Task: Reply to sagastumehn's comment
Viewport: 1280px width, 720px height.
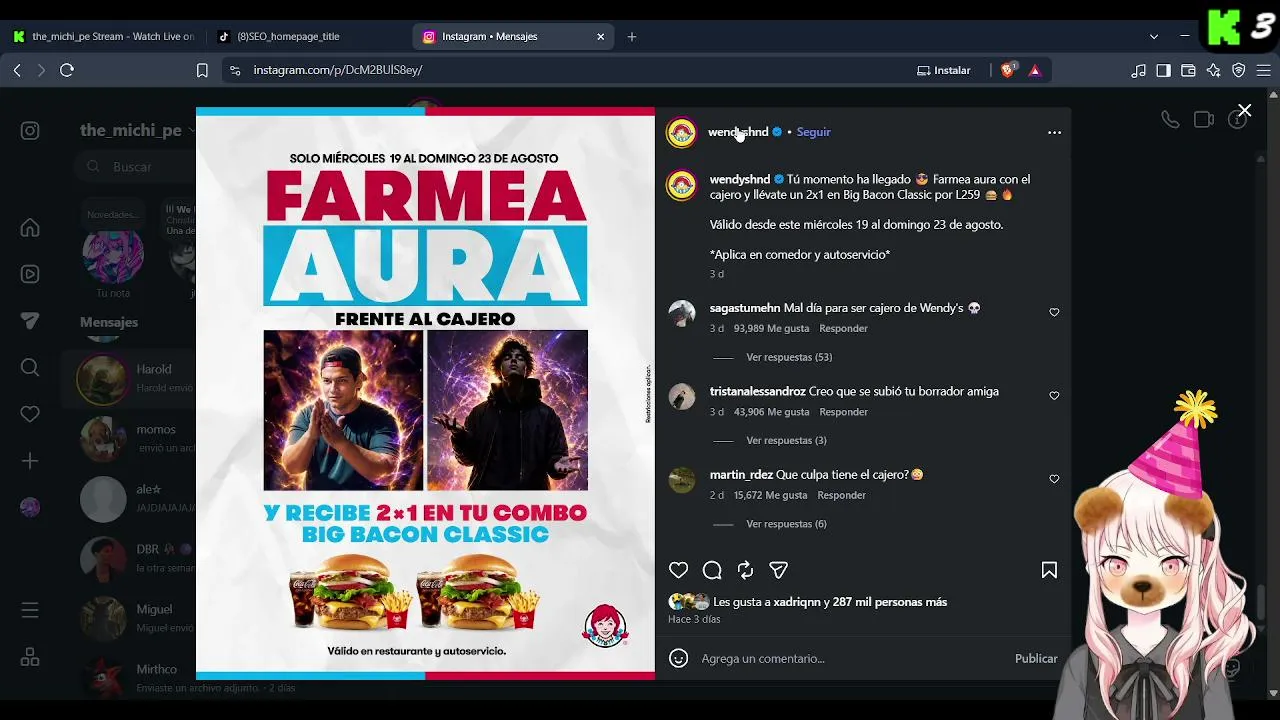Action: coord(843,328)
